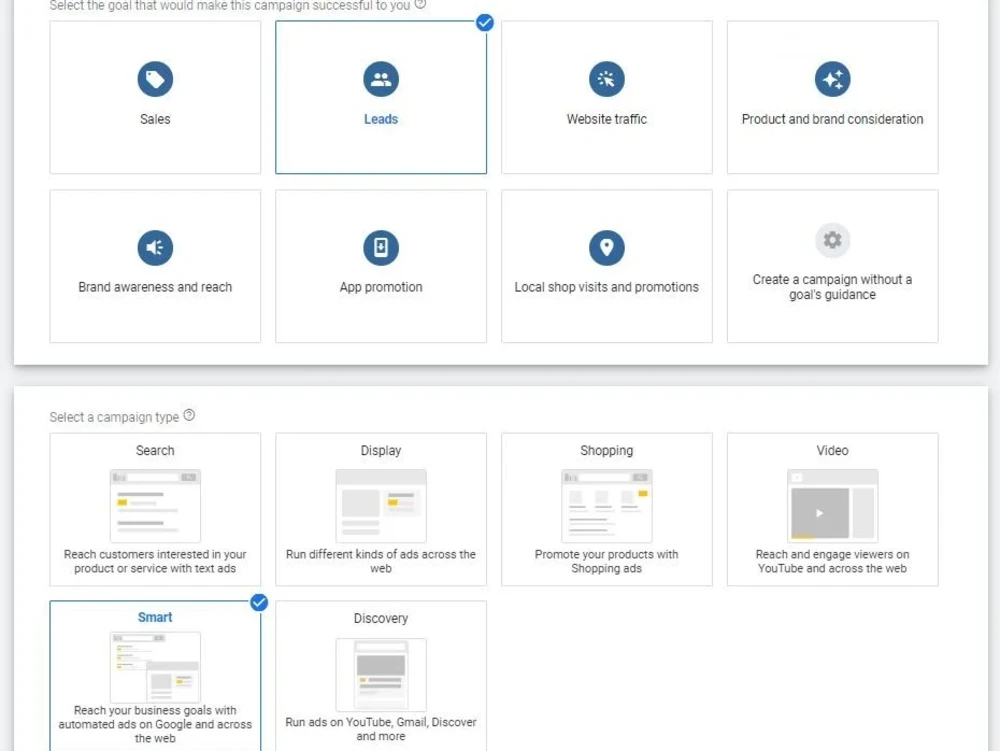Click 'Reach and engage viewers on YouTube' text
1000x751 pixels.
point(832,562)
